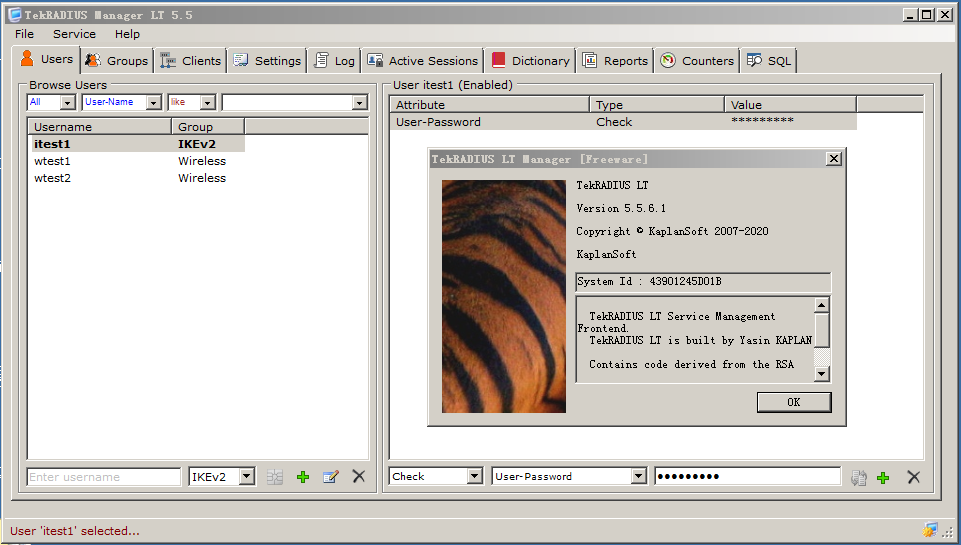Screen dimensions: 961x545
Task: Click the grayed grid icon beside IKEv2
Action: pos(275,477)
